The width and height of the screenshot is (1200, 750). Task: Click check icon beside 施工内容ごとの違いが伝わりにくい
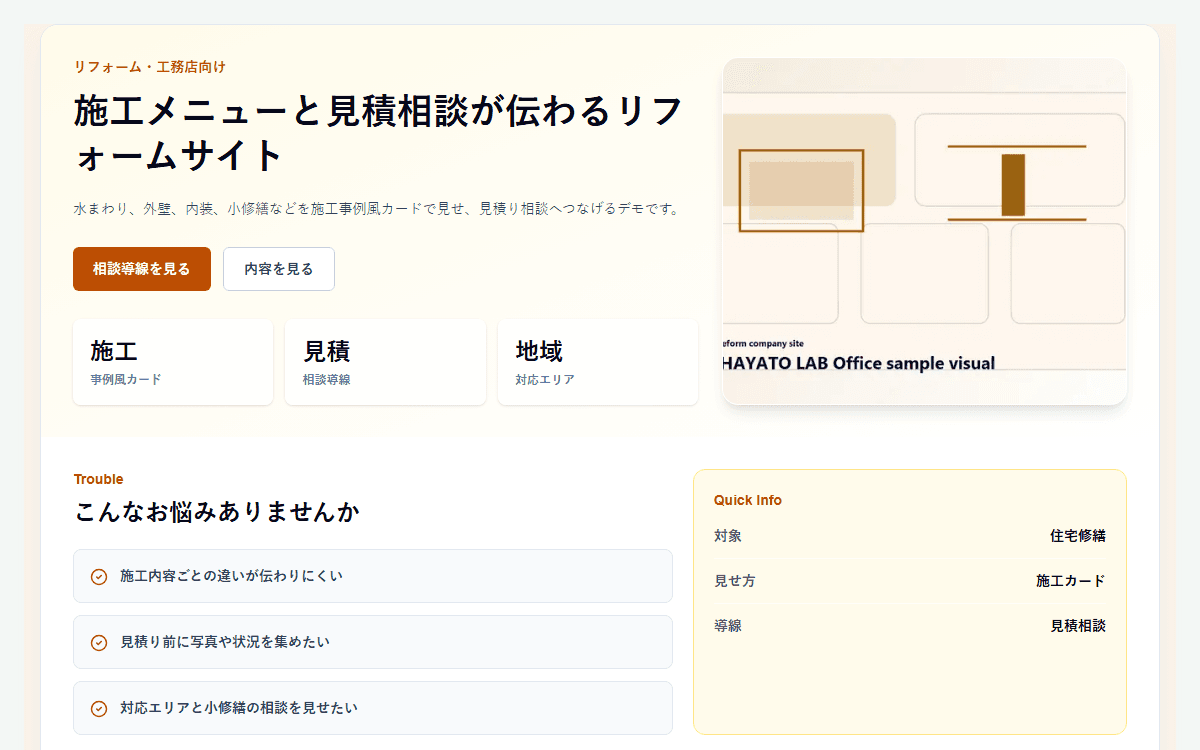pyautogui.click(x=99, y=576)
